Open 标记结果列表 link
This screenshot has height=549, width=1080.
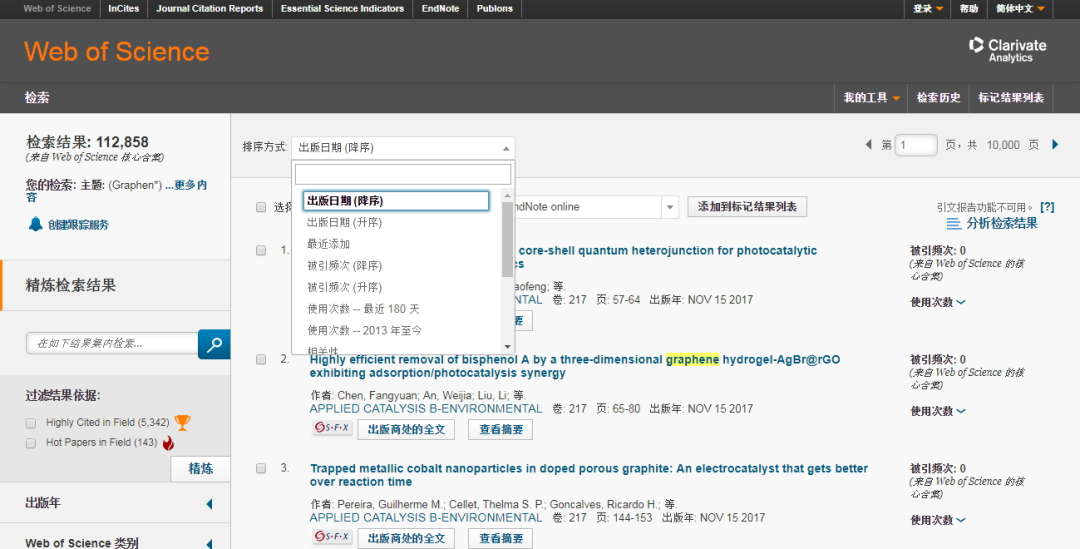point(1010,98)
